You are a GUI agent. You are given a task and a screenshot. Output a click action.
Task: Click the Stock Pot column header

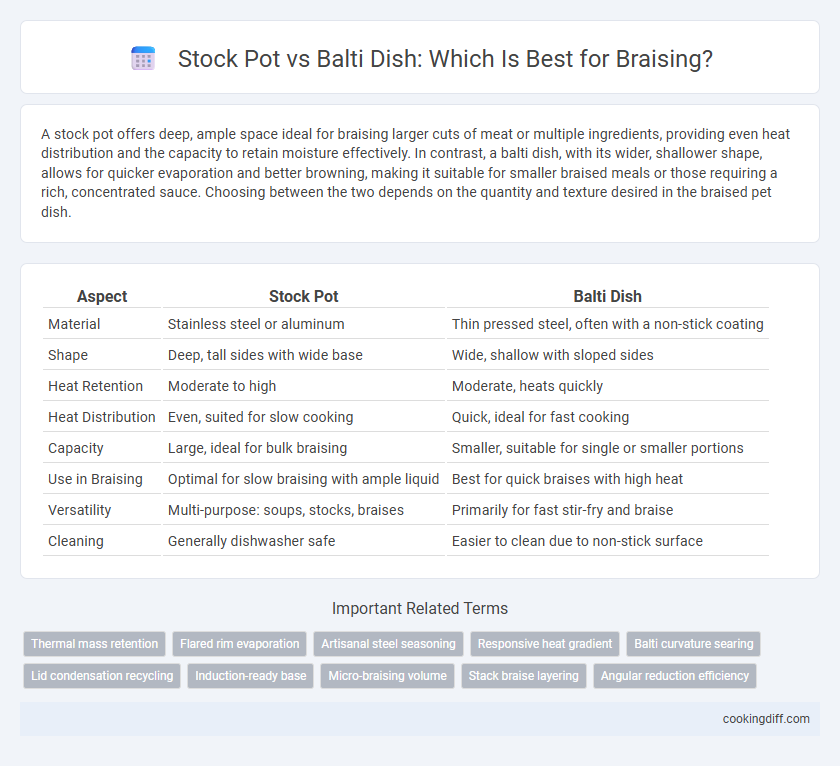coord(304,296)
